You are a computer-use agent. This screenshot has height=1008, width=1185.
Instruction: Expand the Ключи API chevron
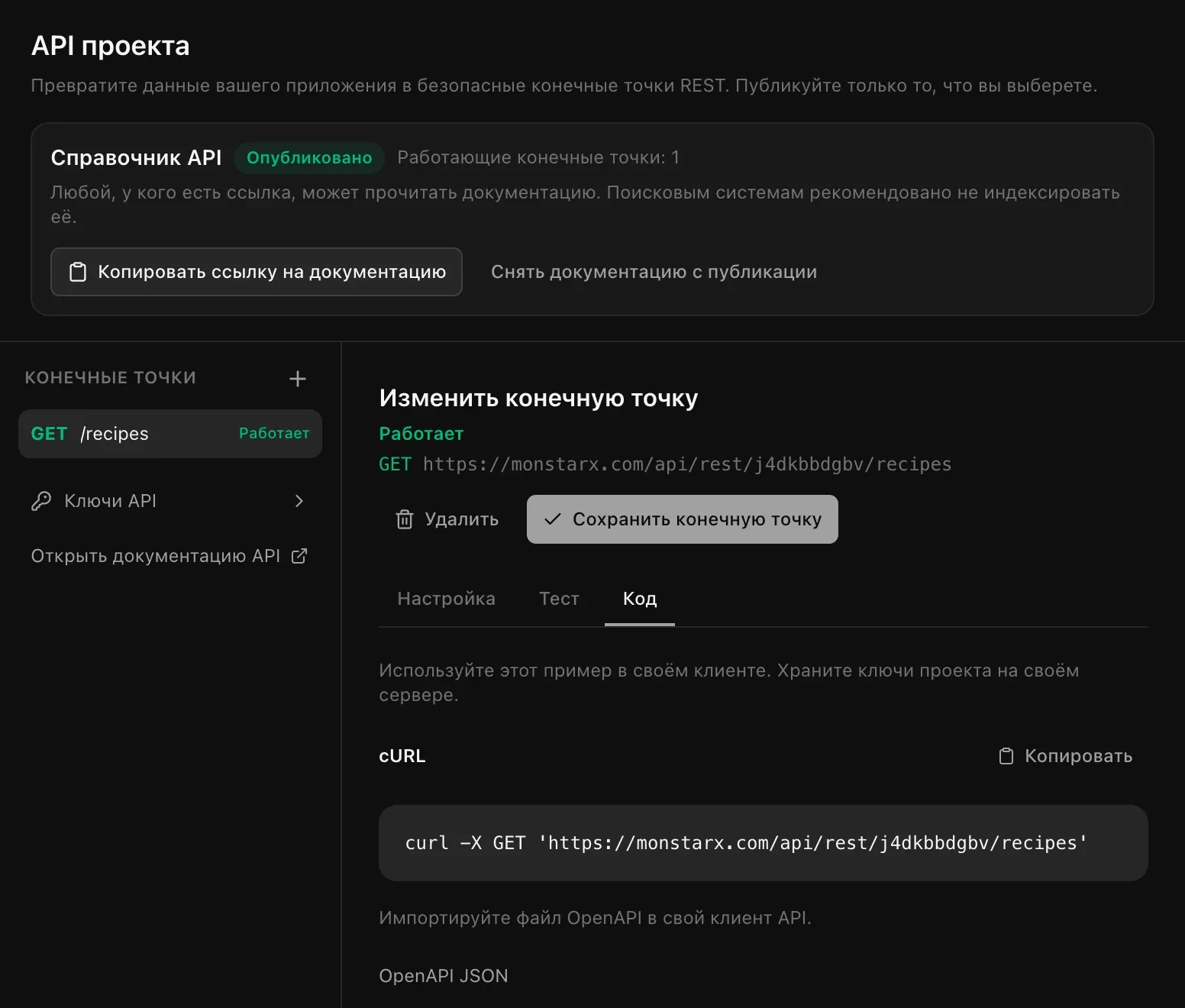tap(299, 501)
